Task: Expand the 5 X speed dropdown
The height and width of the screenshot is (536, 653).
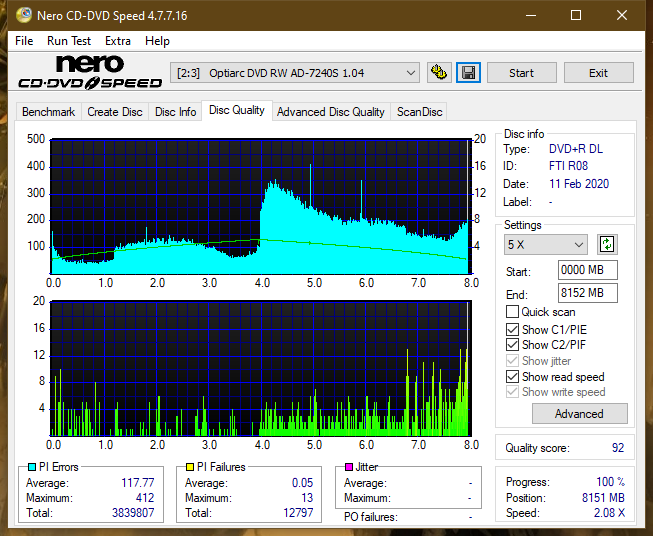Action: (x=546, y=244)
